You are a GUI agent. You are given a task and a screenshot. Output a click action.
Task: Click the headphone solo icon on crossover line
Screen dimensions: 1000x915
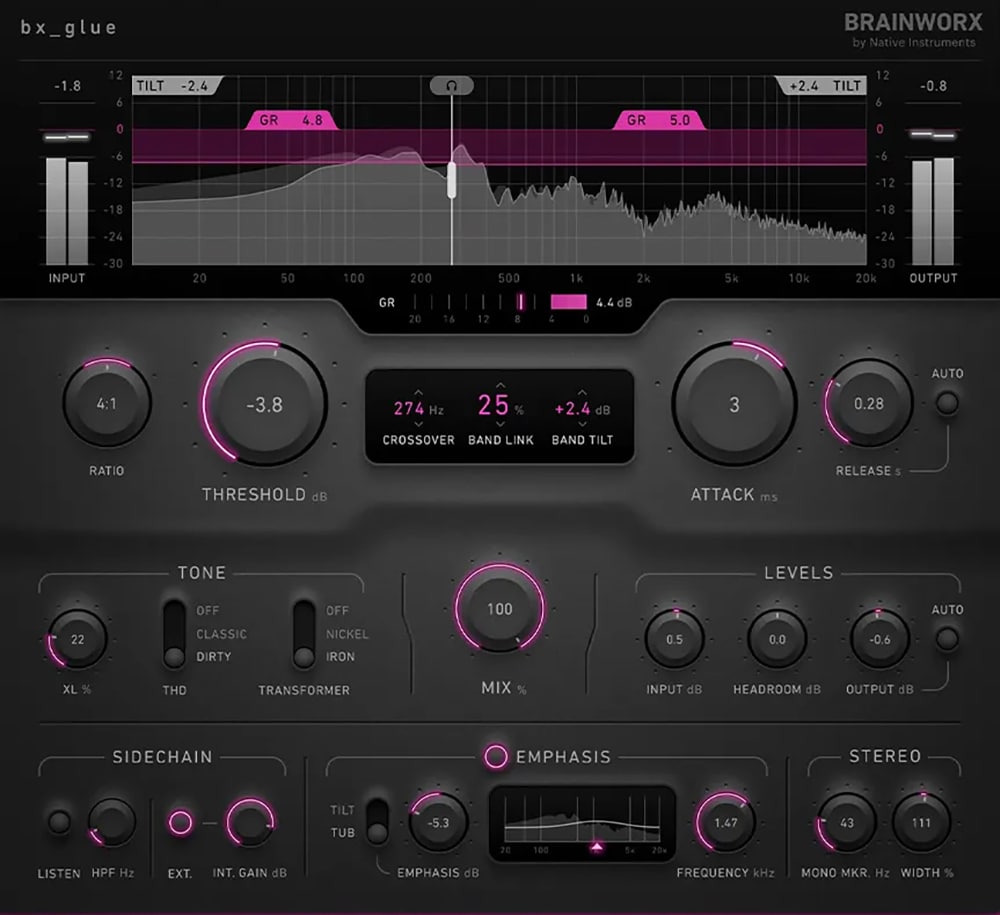coord(452,86)
